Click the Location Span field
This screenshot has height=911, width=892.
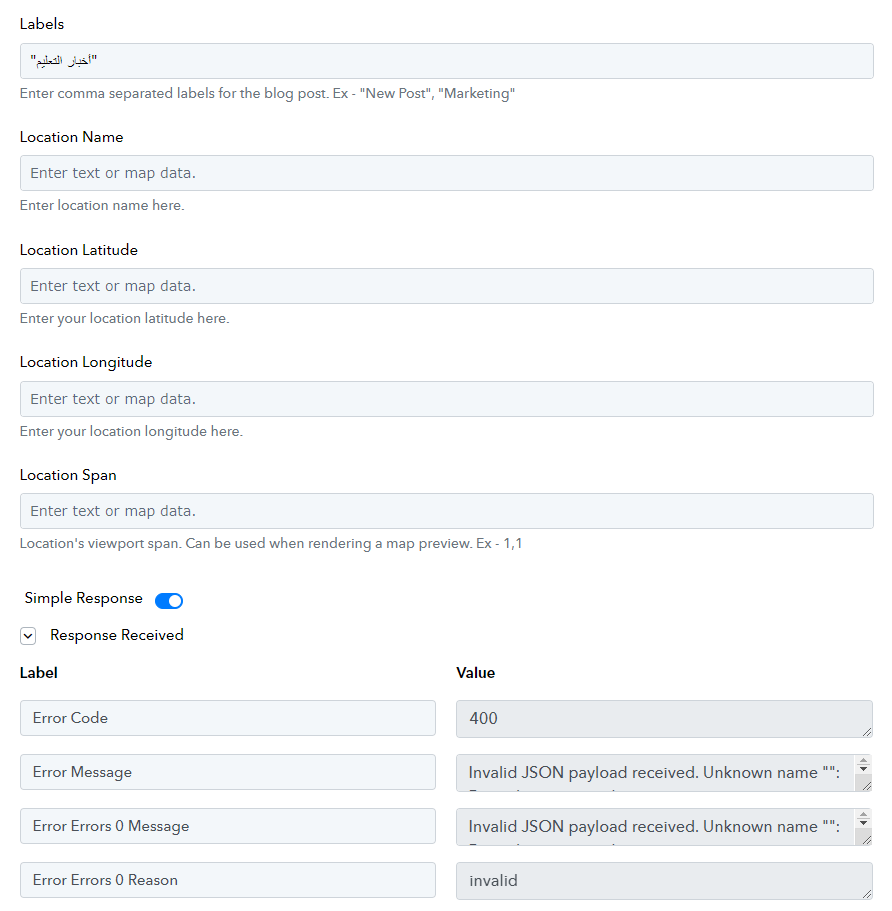(446, 511)
